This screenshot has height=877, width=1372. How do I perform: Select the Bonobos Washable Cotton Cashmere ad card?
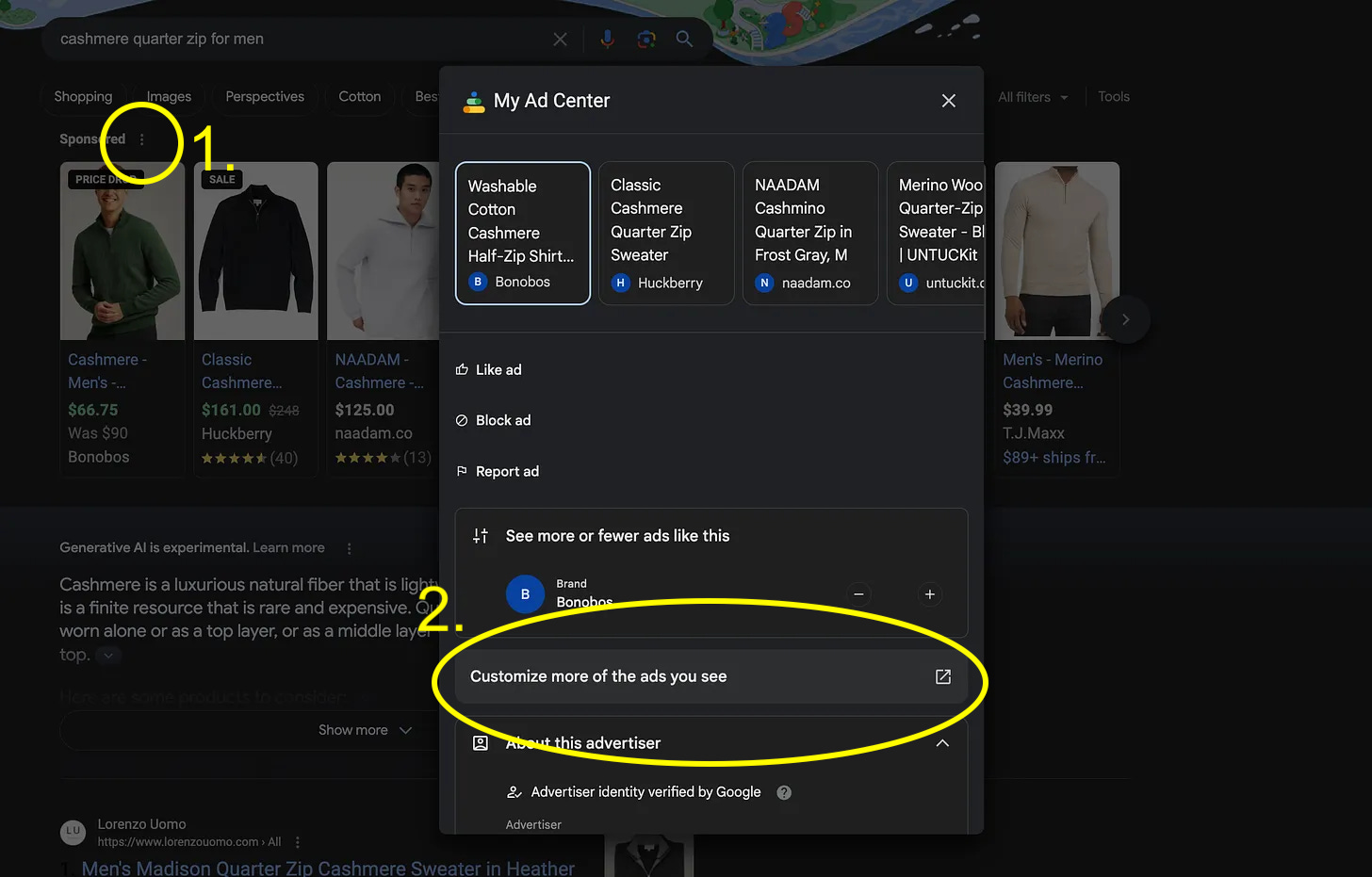523,234
